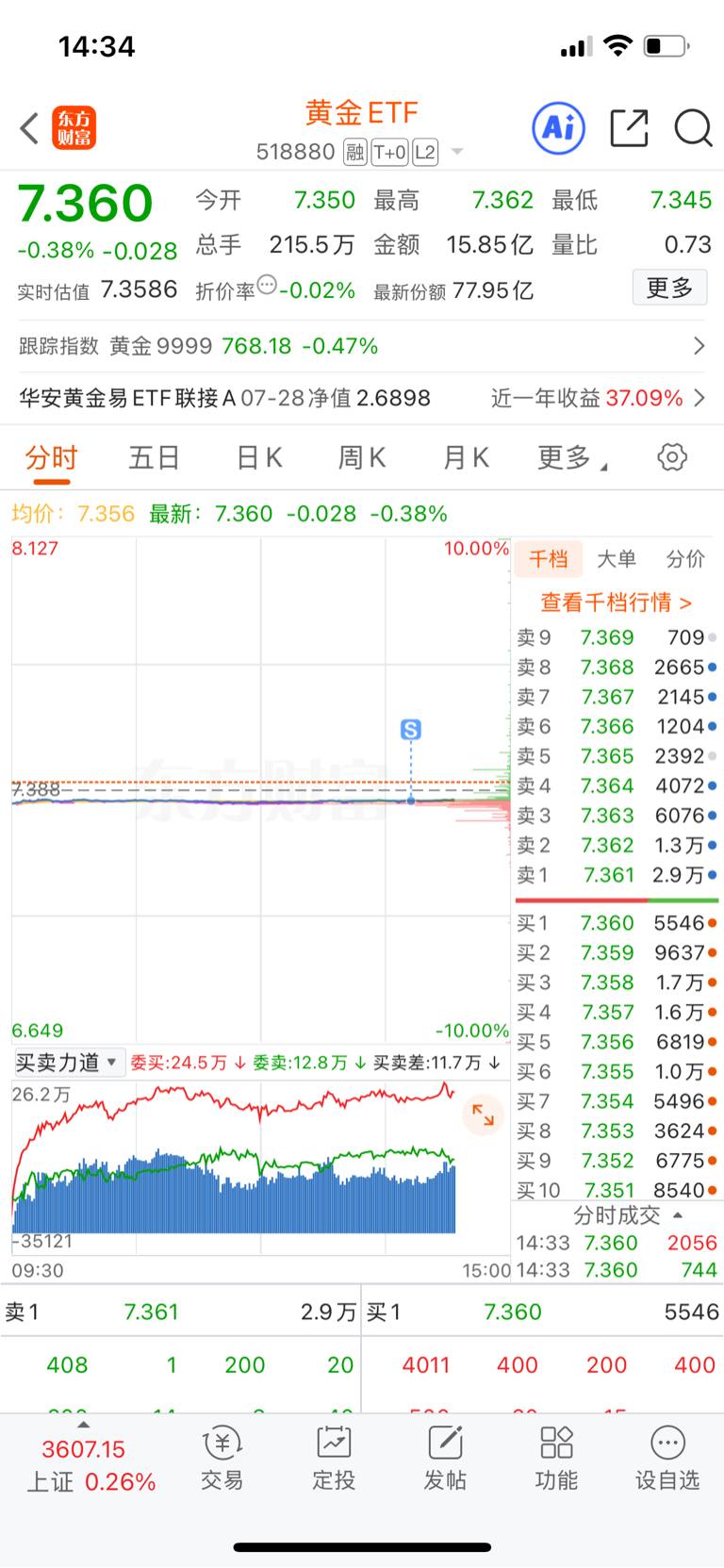Open 华安黄金易ETF联接A row chevron
724x1568 pixels.
tap(699, 398)
